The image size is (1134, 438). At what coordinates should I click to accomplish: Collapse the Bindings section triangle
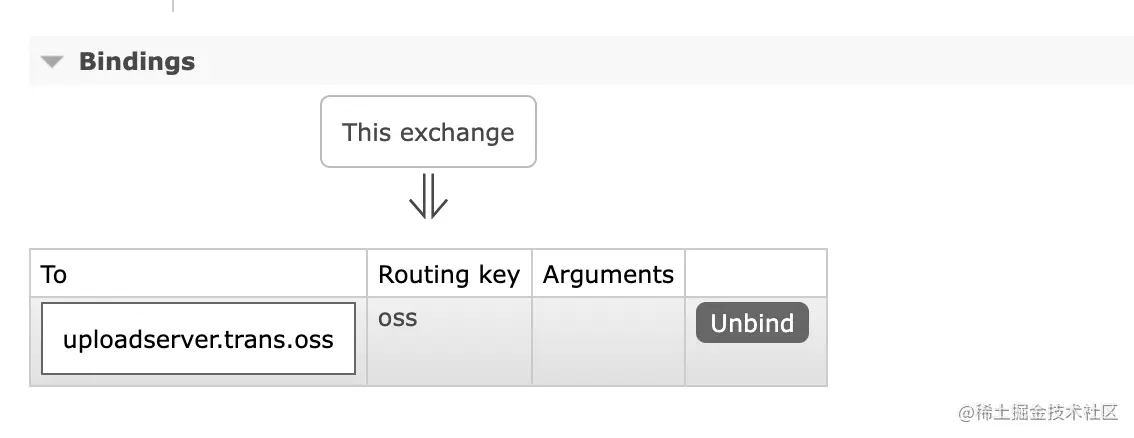tap(52, 62)
